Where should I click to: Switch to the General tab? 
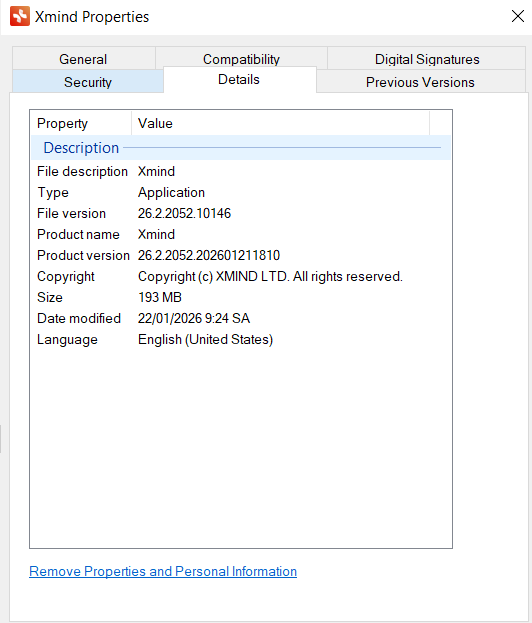coord(83,58)
